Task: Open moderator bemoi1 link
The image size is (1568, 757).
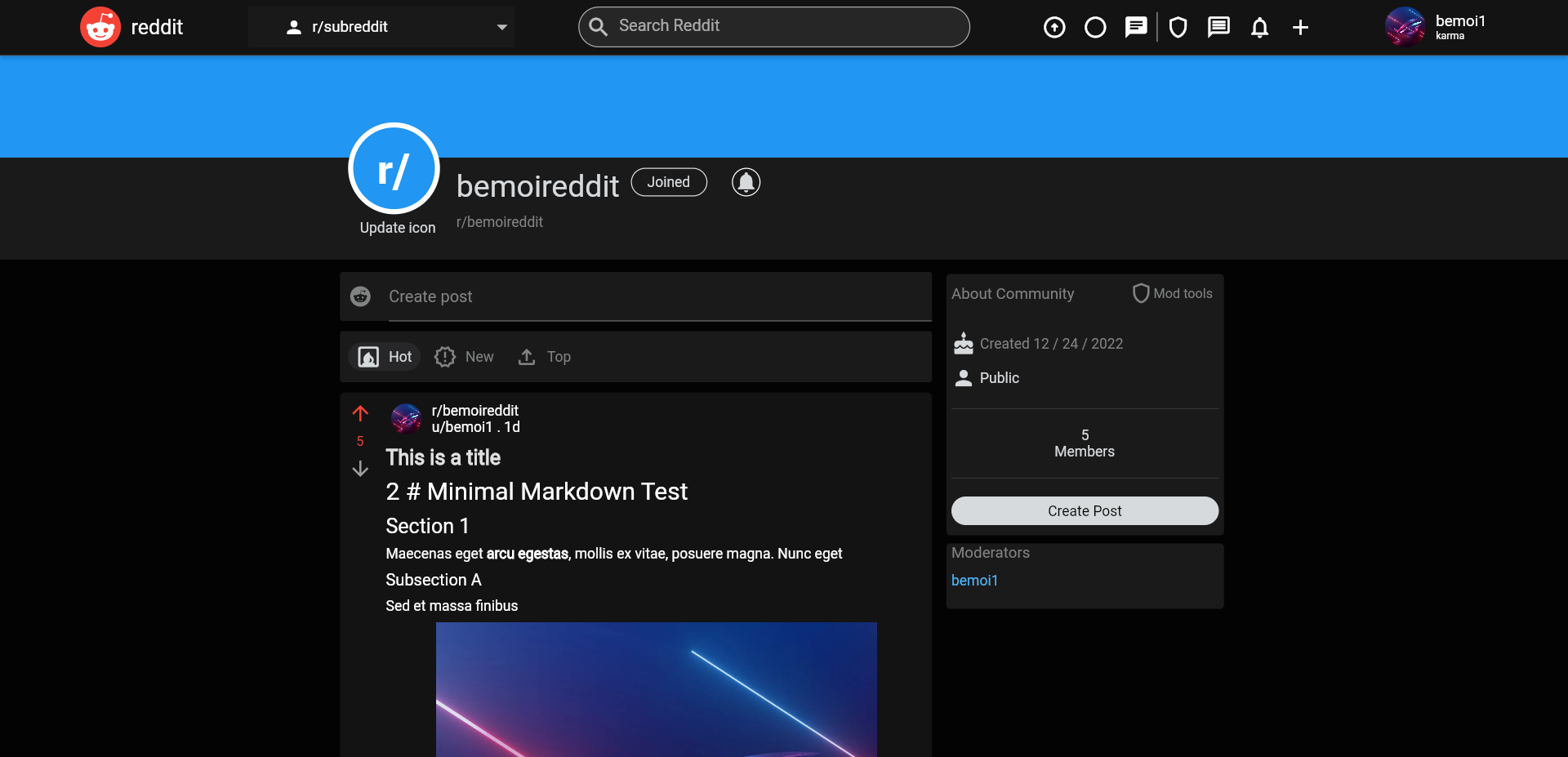Action: click(974, 581)
